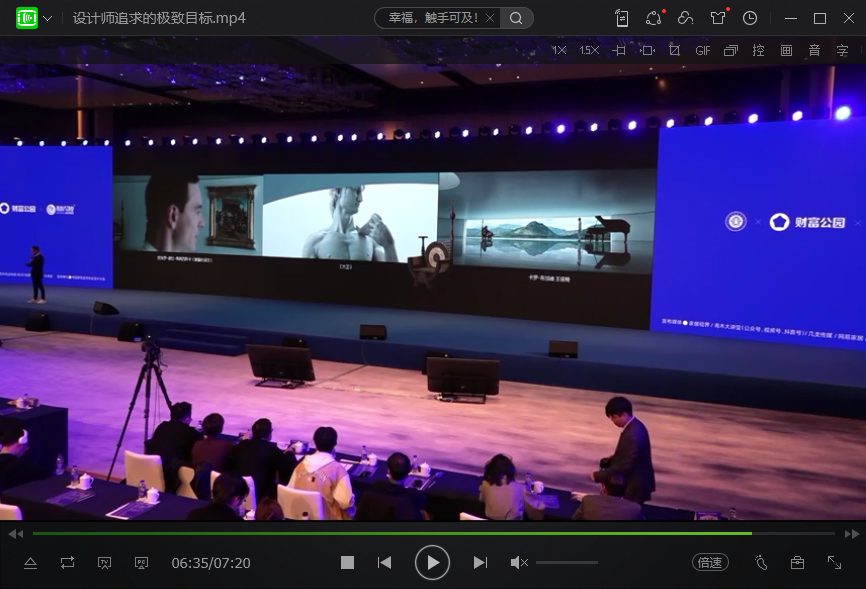Unmute the speaker volume icon
This screenshot has height=589, width=866.
[x=519, y=563]
